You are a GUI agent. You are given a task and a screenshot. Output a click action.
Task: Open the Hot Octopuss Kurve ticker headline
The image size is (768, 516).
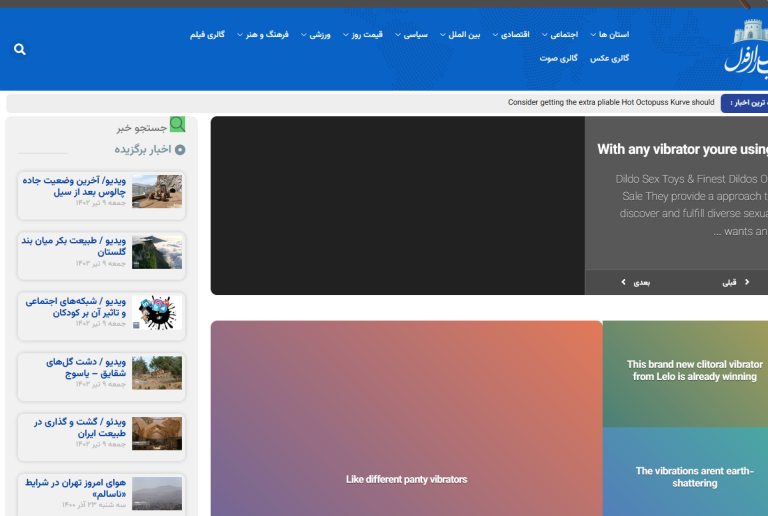611,102
